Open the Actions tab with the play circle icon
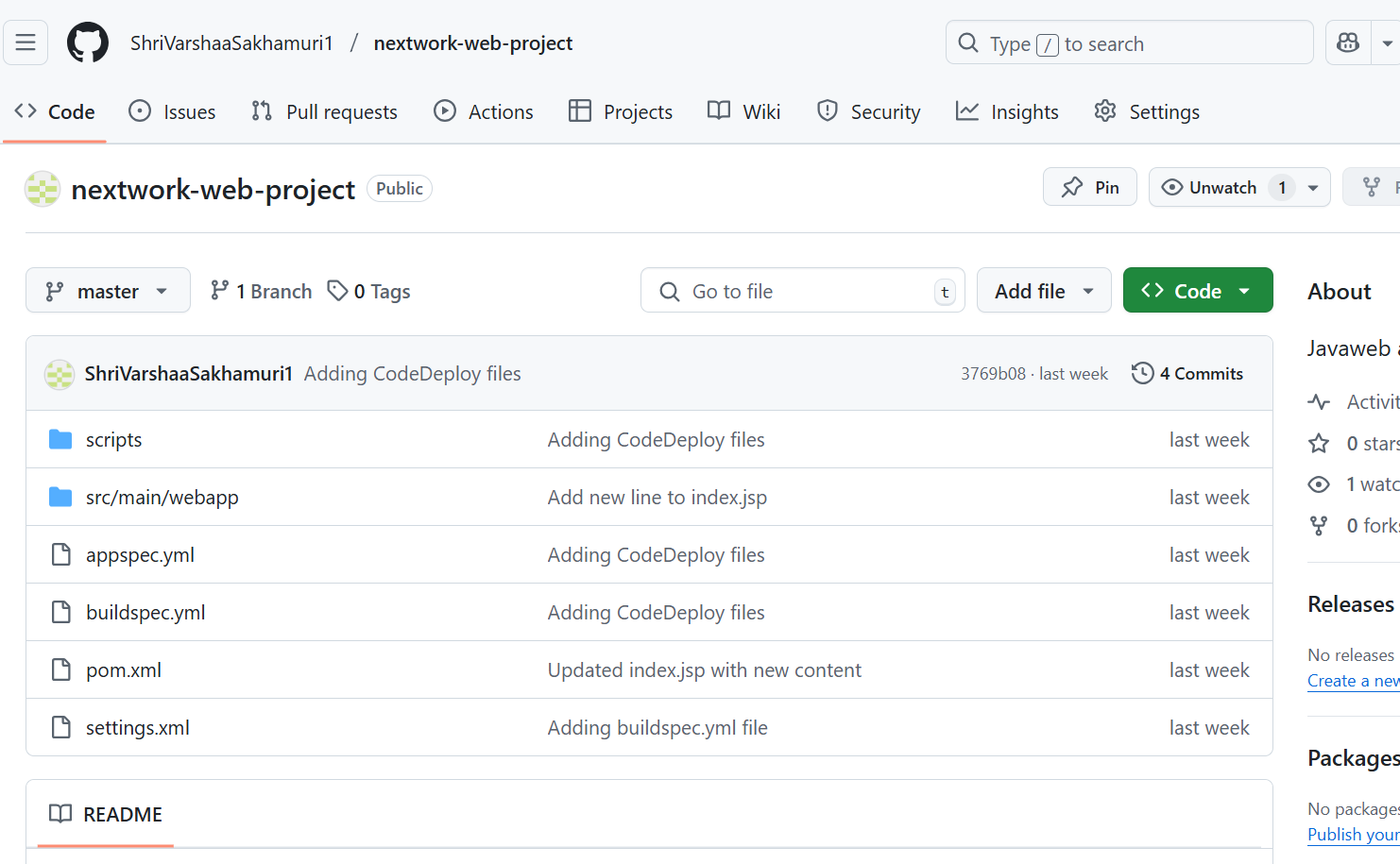The width and height of the screenshot is (1400, 864). [484, 111]
